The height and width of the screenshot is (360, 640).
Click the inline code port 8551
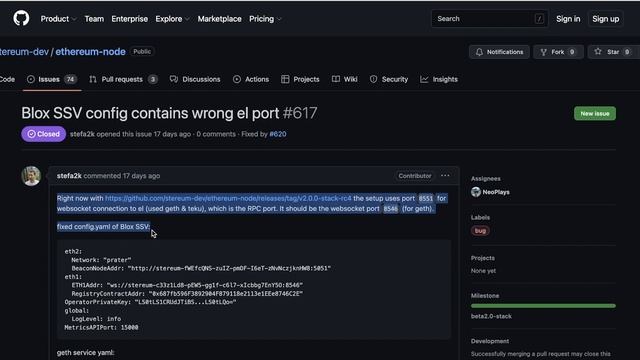tap(425, 198)
